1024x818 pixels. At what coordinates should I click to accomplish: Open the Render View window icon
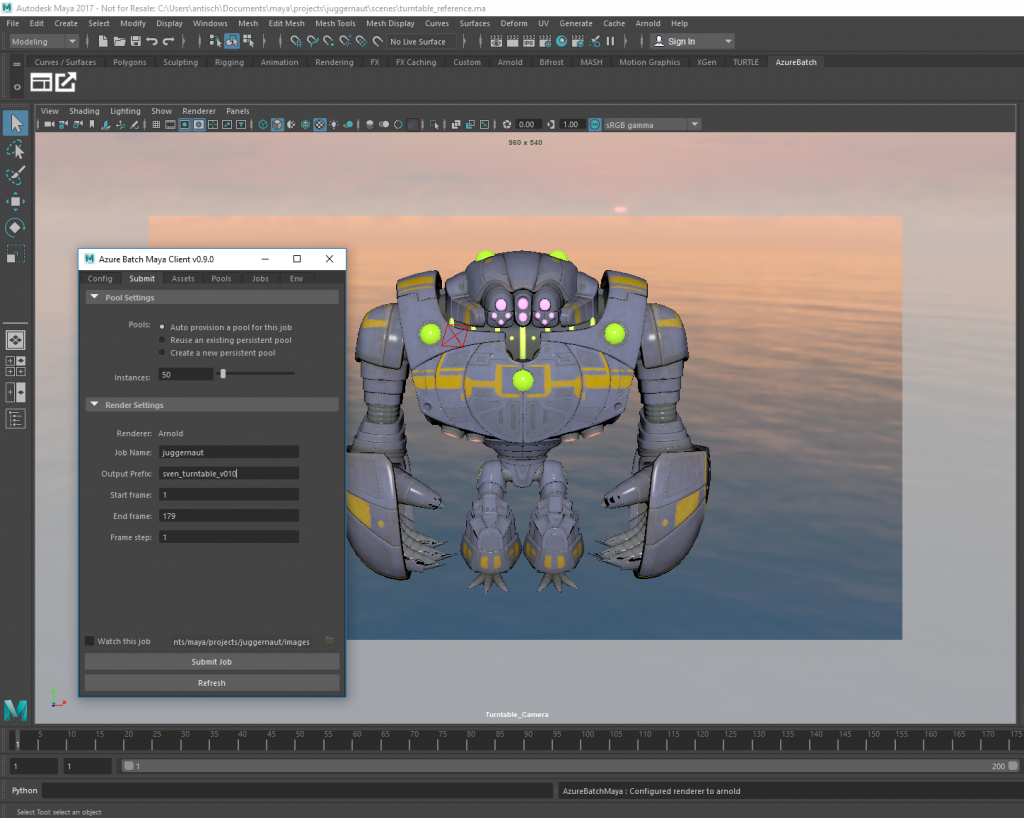point(496,41)
